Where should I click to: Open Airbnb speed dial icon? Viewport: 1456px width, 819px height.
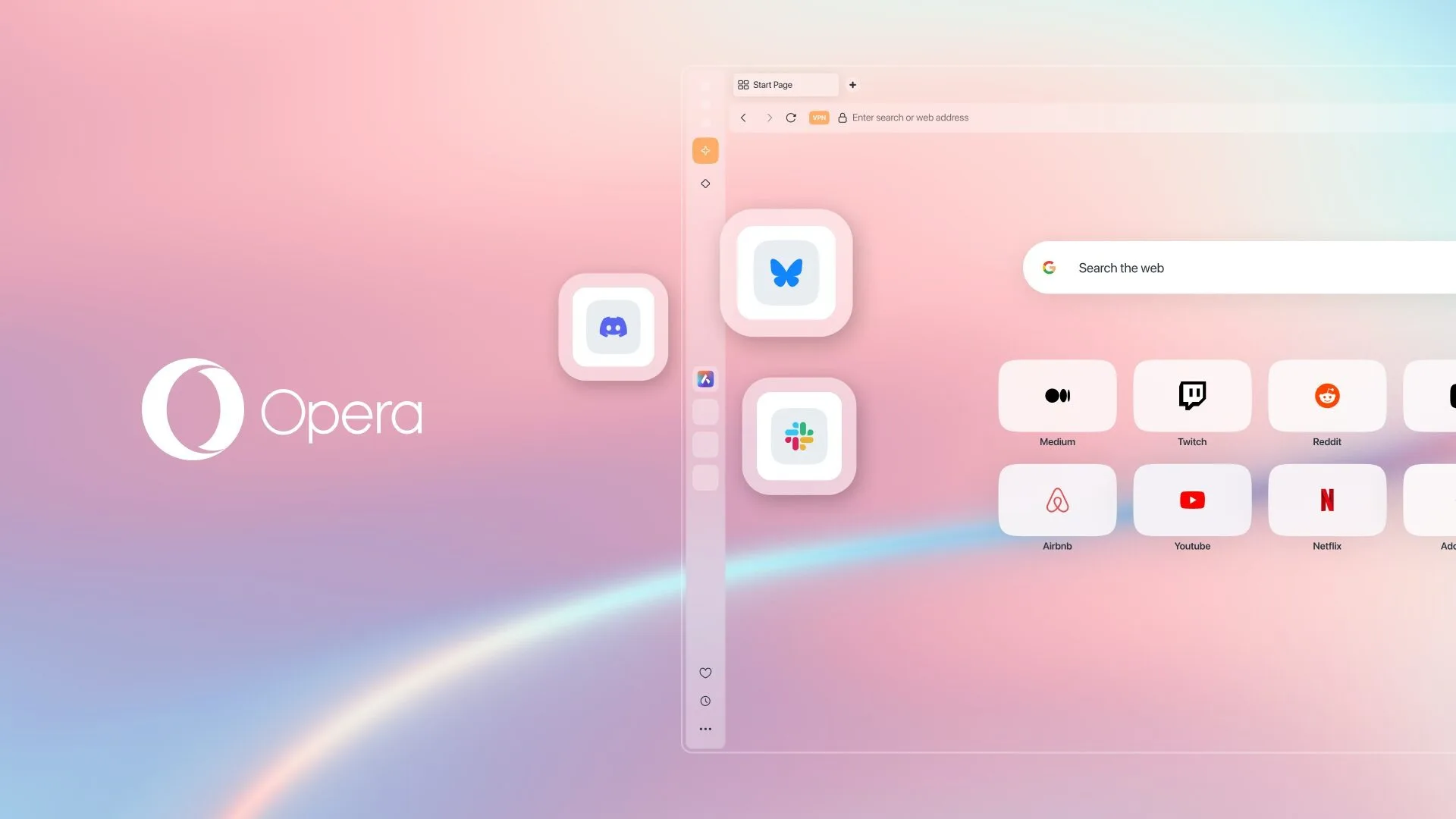point(1057,500)
